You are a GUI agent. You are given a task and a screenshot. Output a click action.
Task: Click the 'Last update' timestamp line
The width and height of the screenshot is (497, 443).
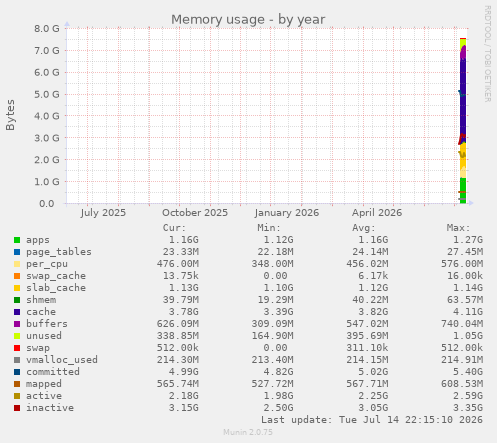click(x=372, y=420)
